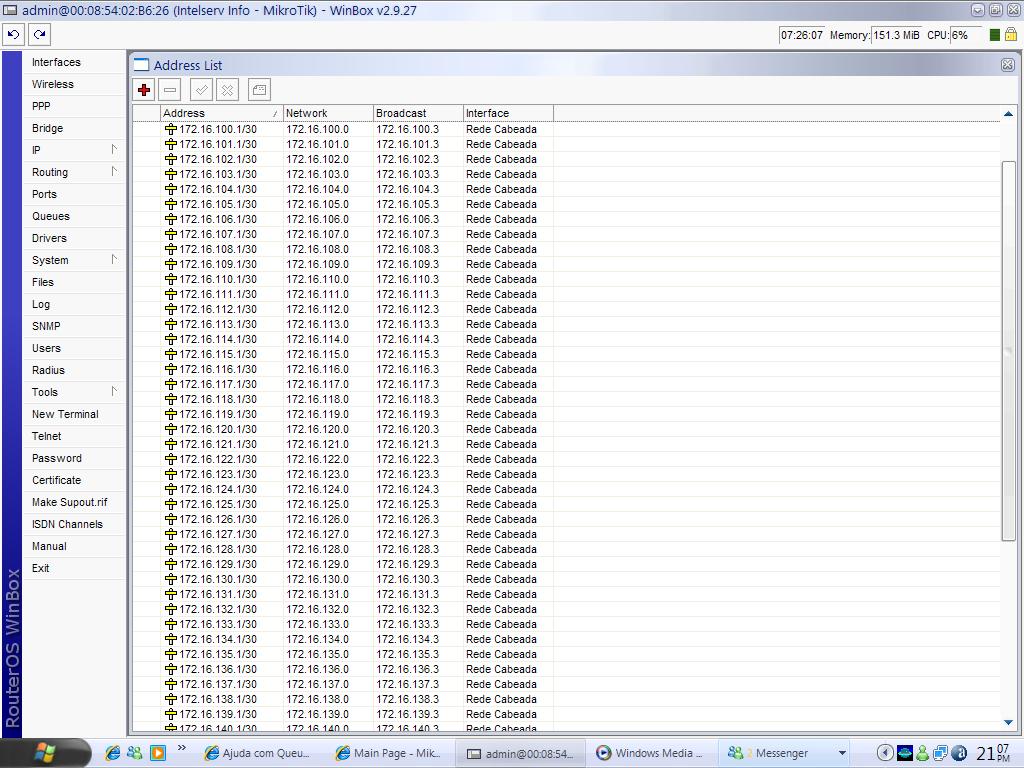The height and width of the screenshot is (768, 1024).
Task: Open Log menu item
Action: [74, 304]
